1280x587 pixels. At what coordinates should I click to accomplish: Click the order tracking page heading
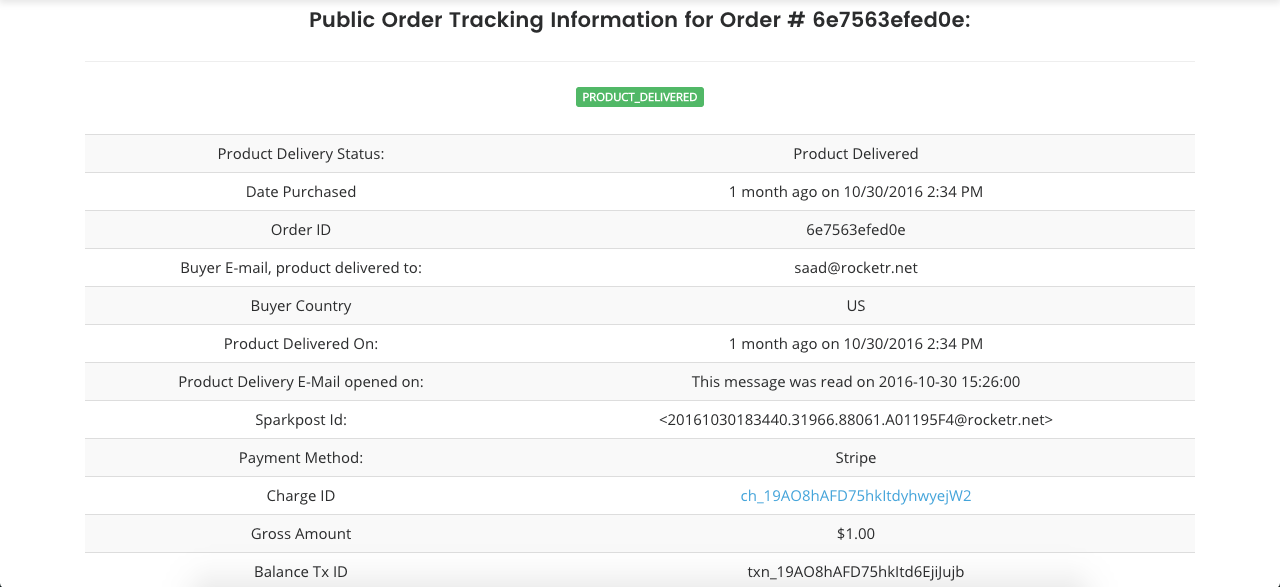pyautogui.click(x=640, y=20)
